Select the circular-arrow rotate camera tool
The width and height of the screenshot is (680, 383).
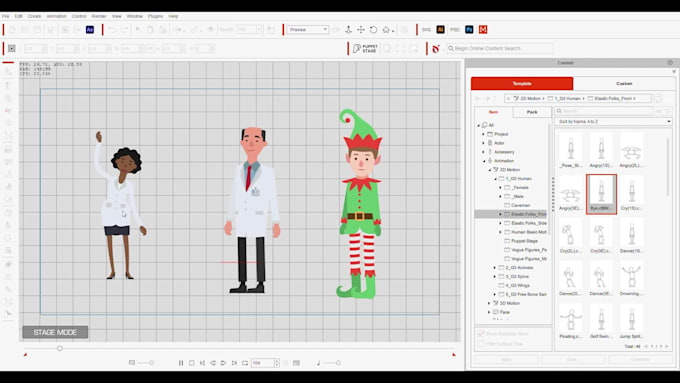click(x=373, y=29)
